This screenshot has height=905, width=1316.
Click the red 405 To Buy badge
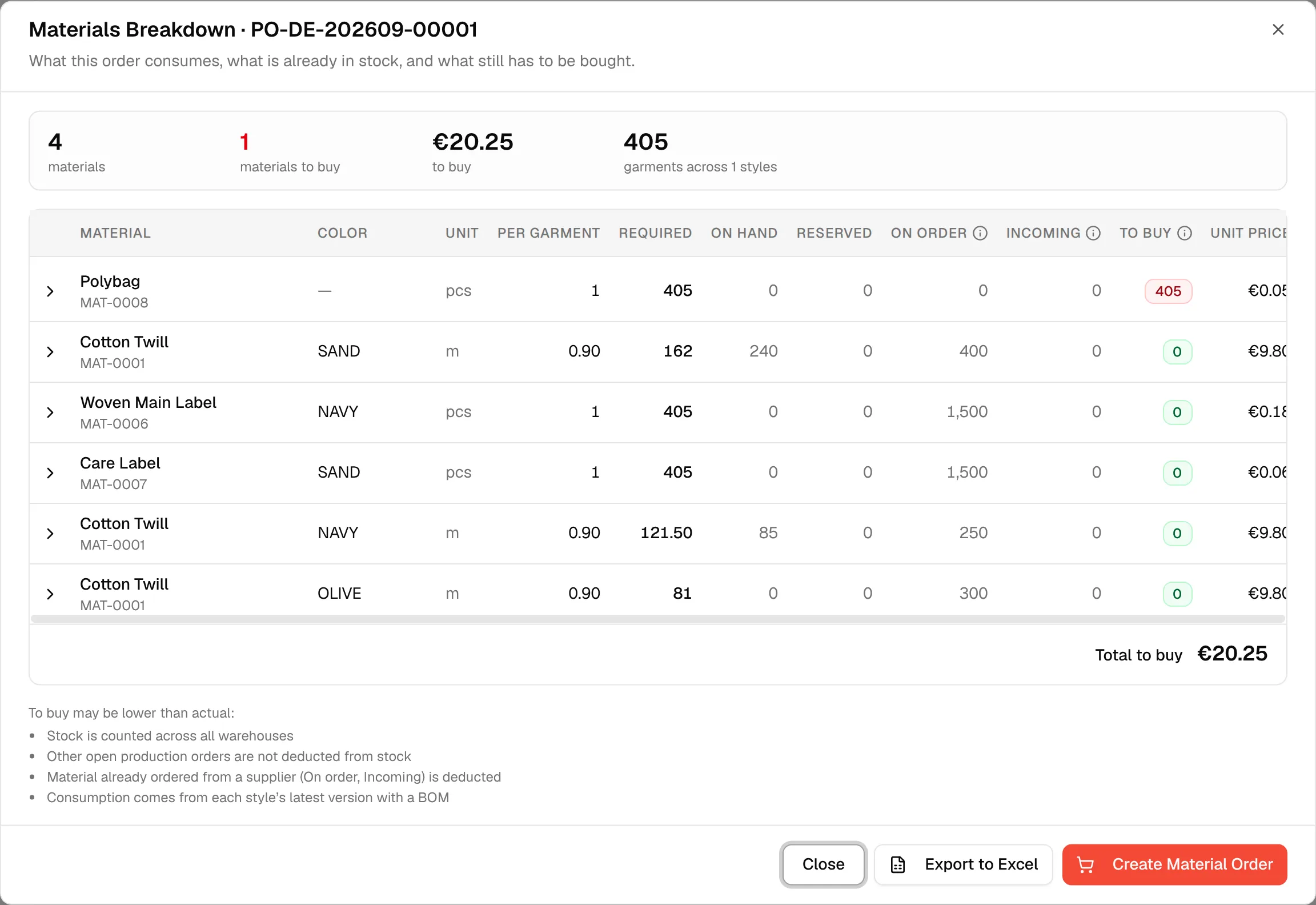coord(1168,291)
